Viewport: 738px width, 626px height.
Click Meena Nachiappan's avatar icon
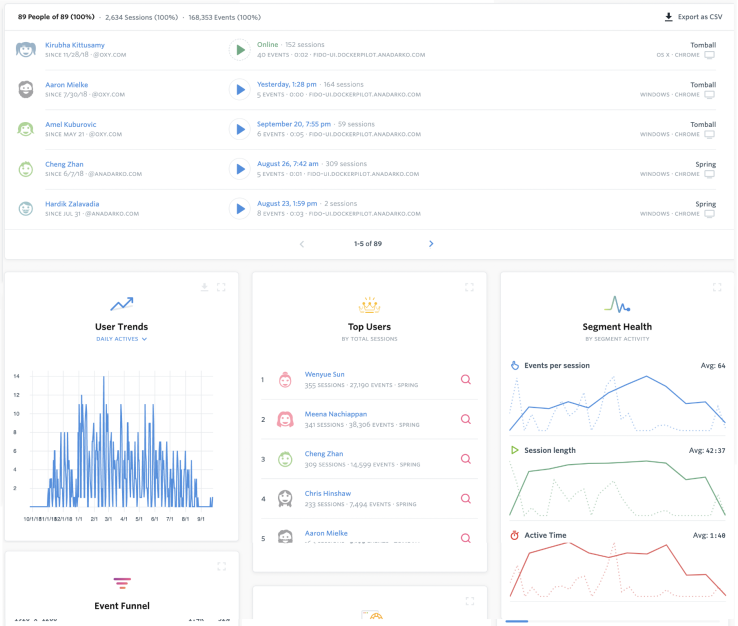285,419
